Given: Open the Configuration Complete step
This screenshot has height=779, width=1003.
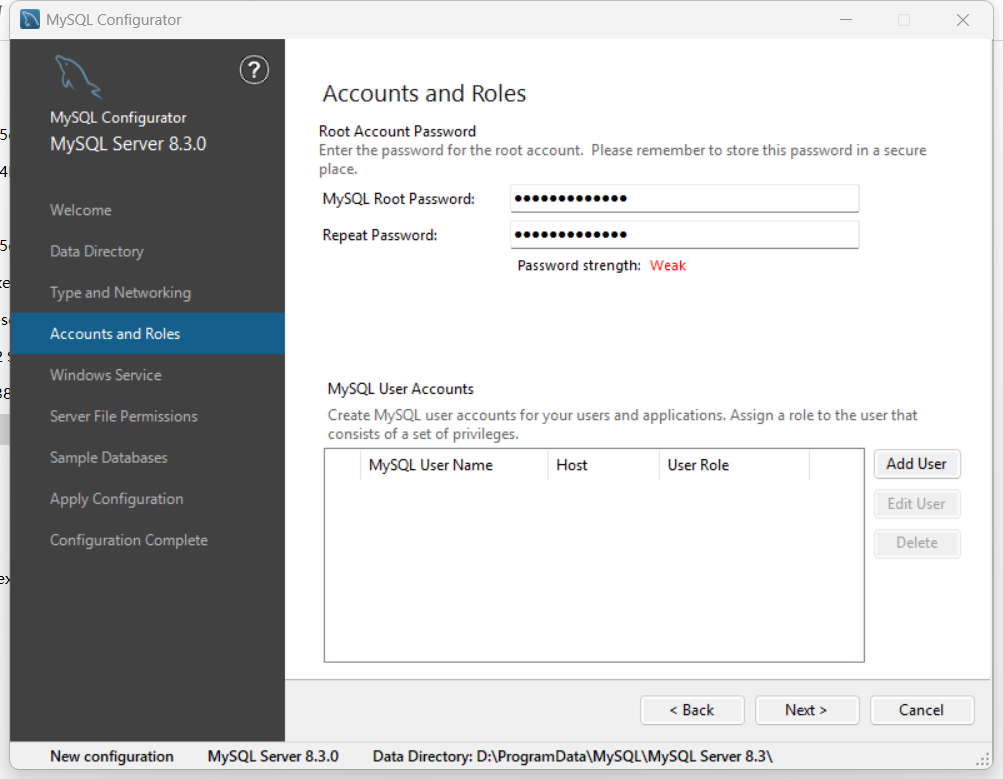Looking at the screenshot, I should coord(129,540).
